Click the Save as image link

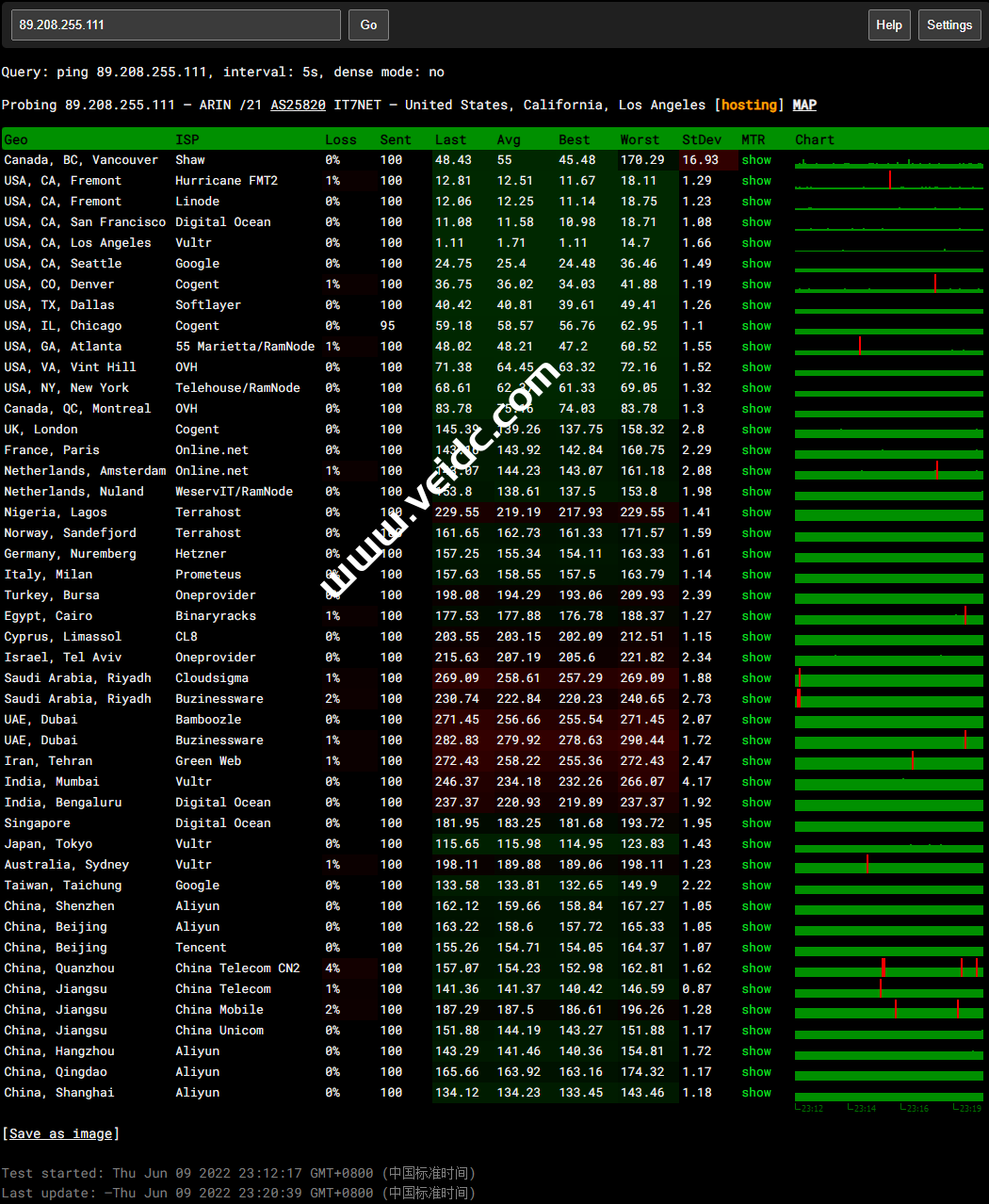coord(60,1133)
